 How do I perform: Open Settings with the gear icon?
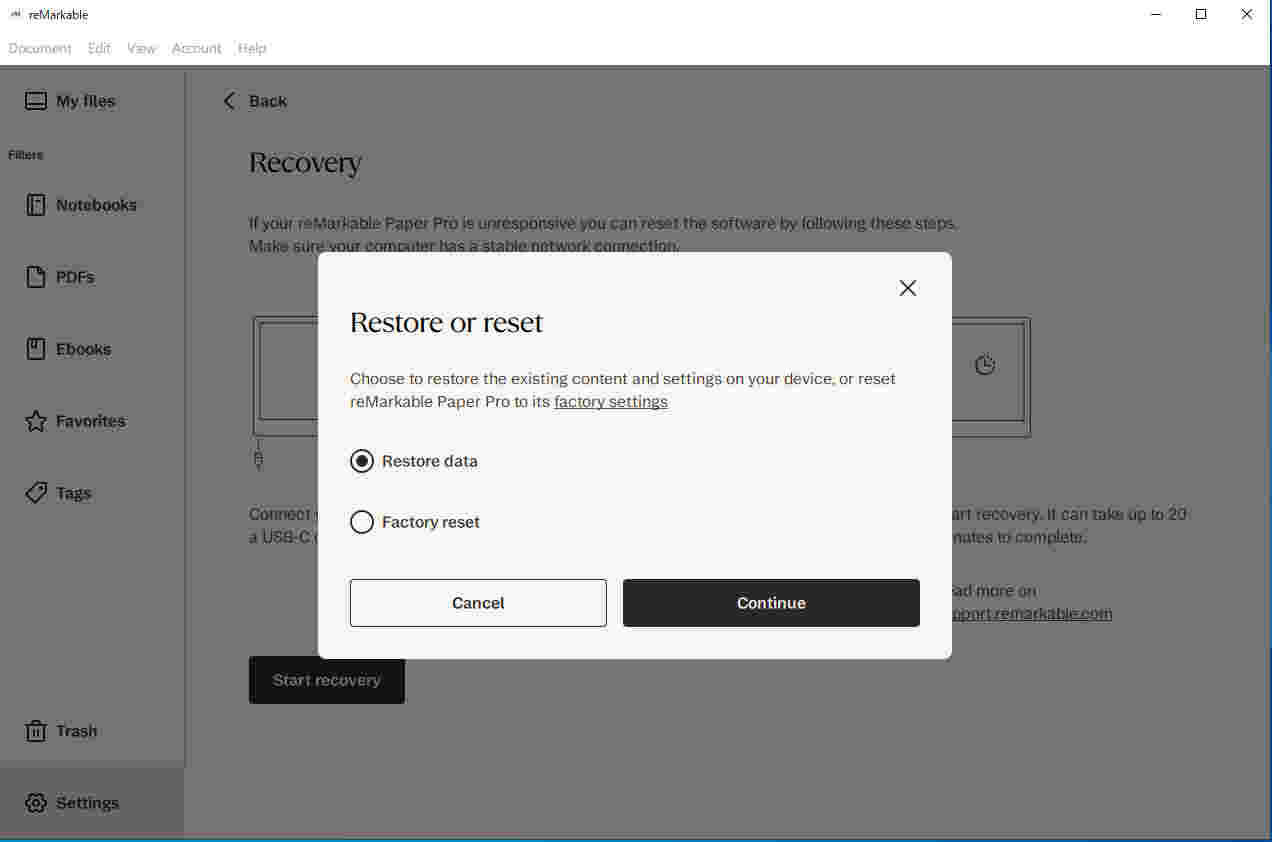point(36,803)
